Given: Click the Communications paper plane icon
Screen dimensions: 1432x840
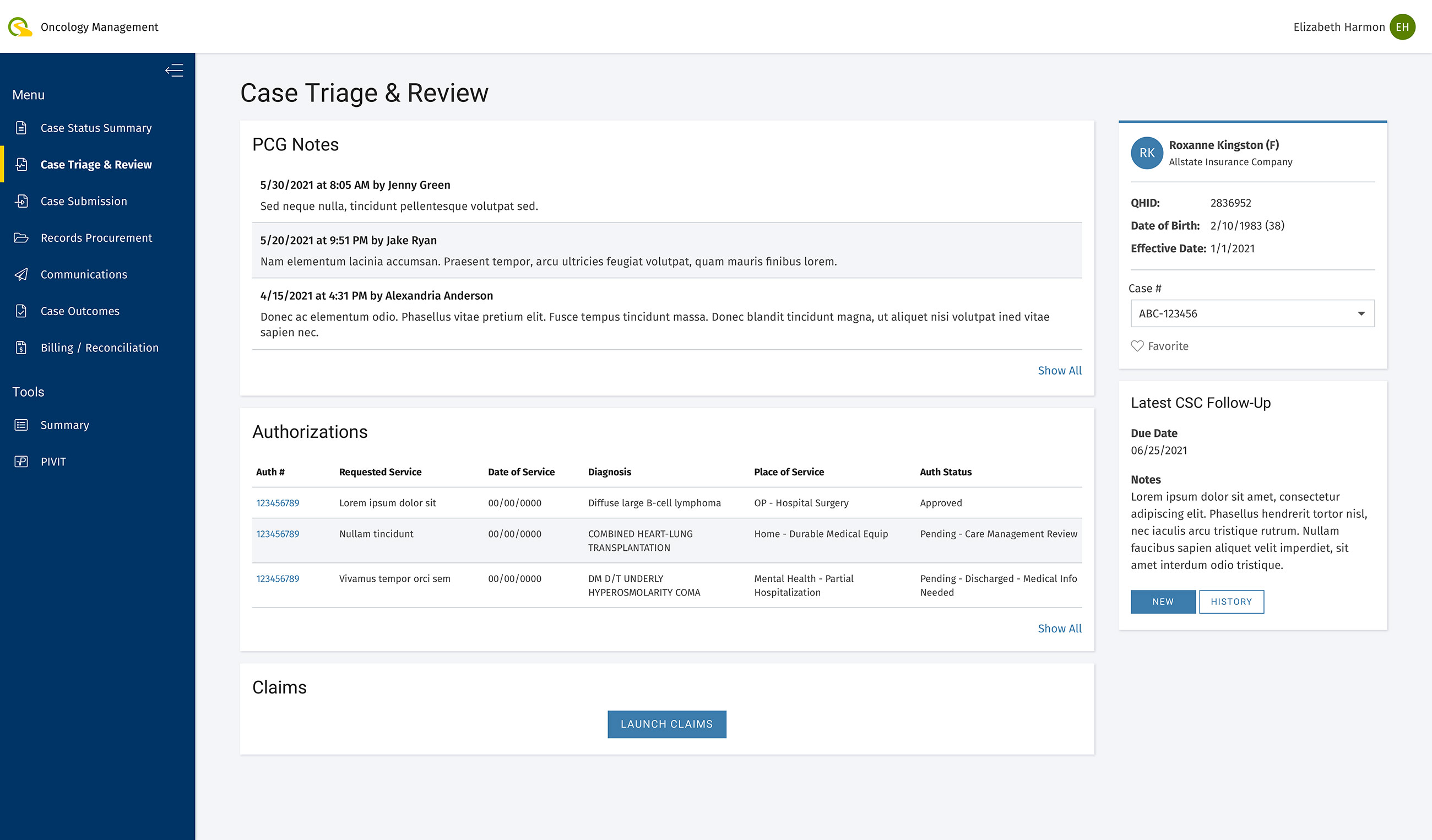Looking at the screenshot, I should [21, 274].
